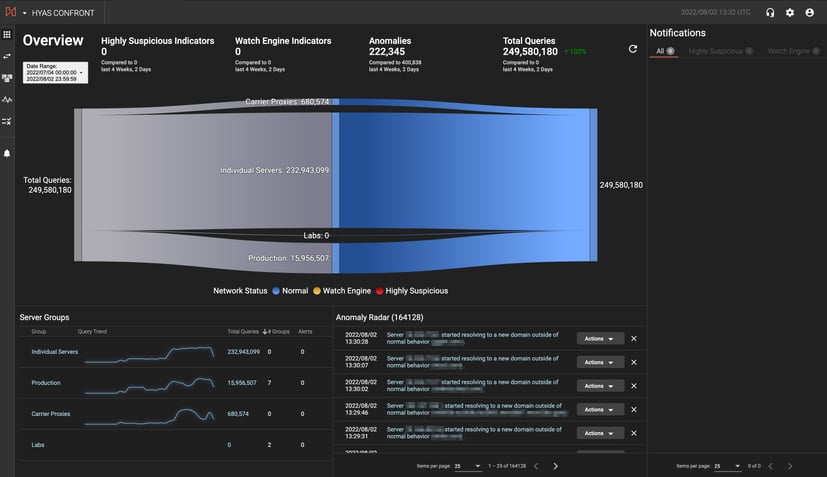Image resolution: width=827 pixels, height=477 pixels.
Task: Dismiss the 13:30:02 anomaly with X
Action: point(634,386)
